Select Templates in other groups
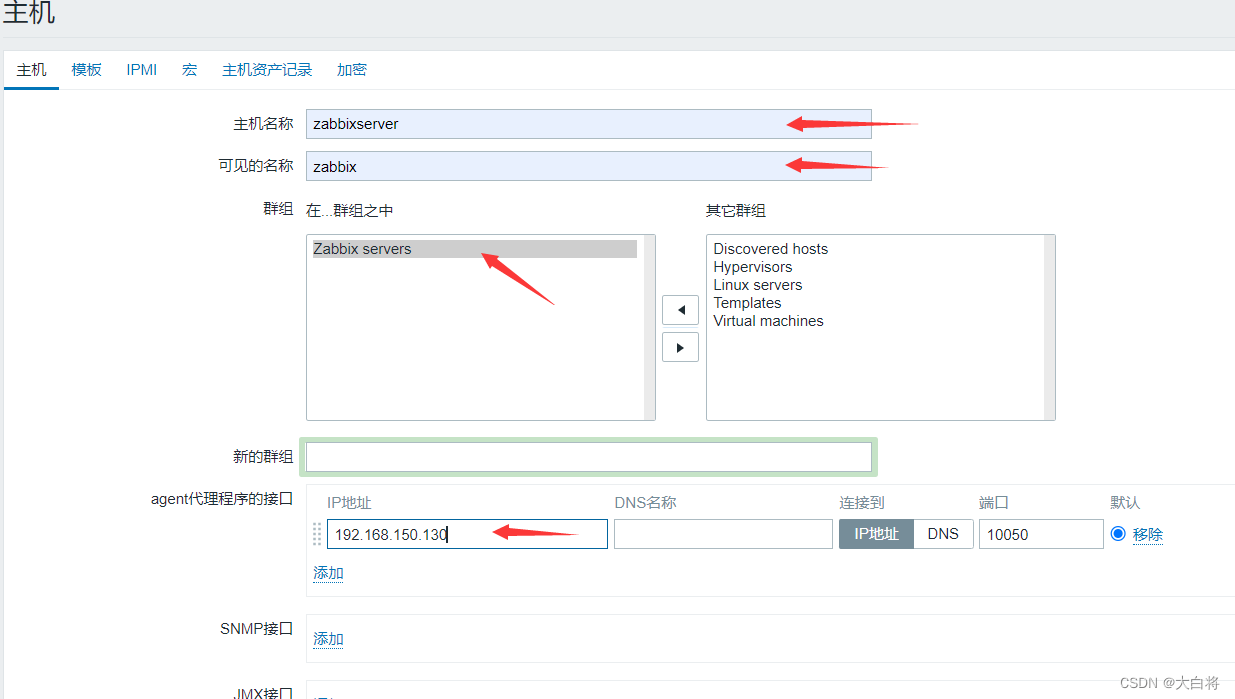Image resolution: width=1235 pixels, height=699 pixels. 747,303
